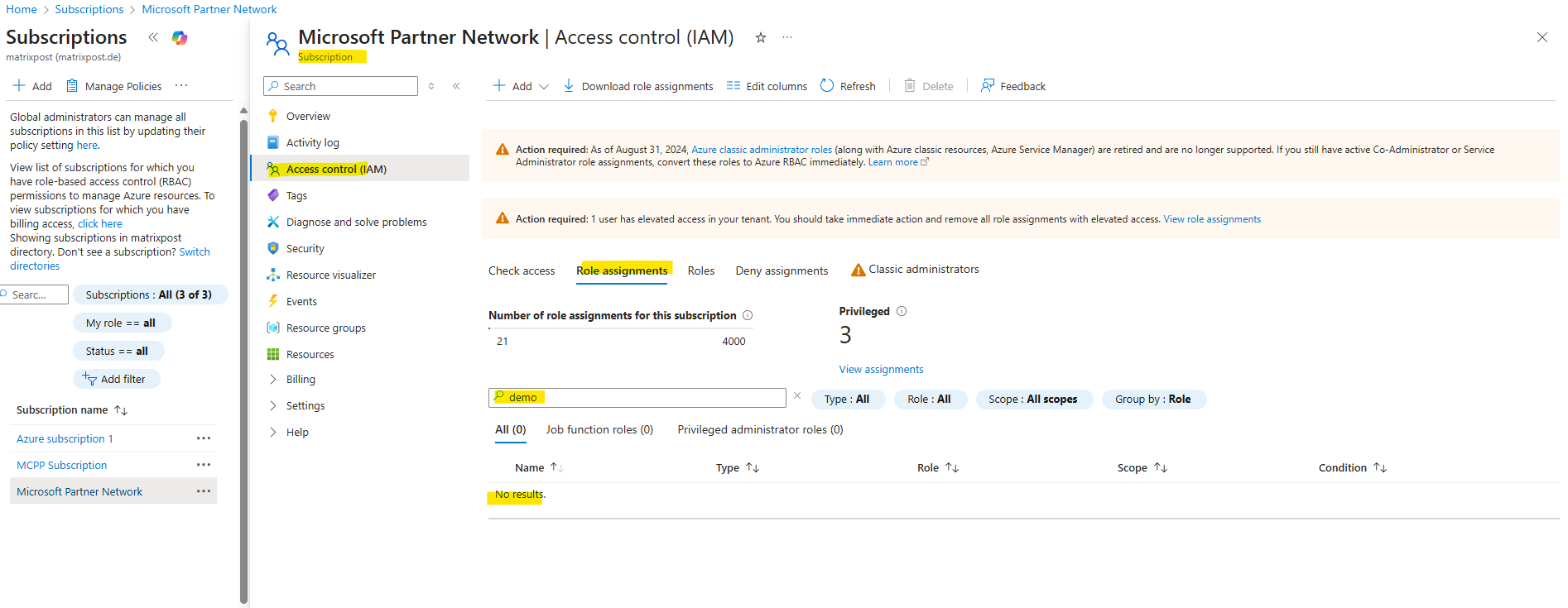The image size is (1568, 608).
Task: Switch to the Roles tab
Action: [x=701, y=270]
